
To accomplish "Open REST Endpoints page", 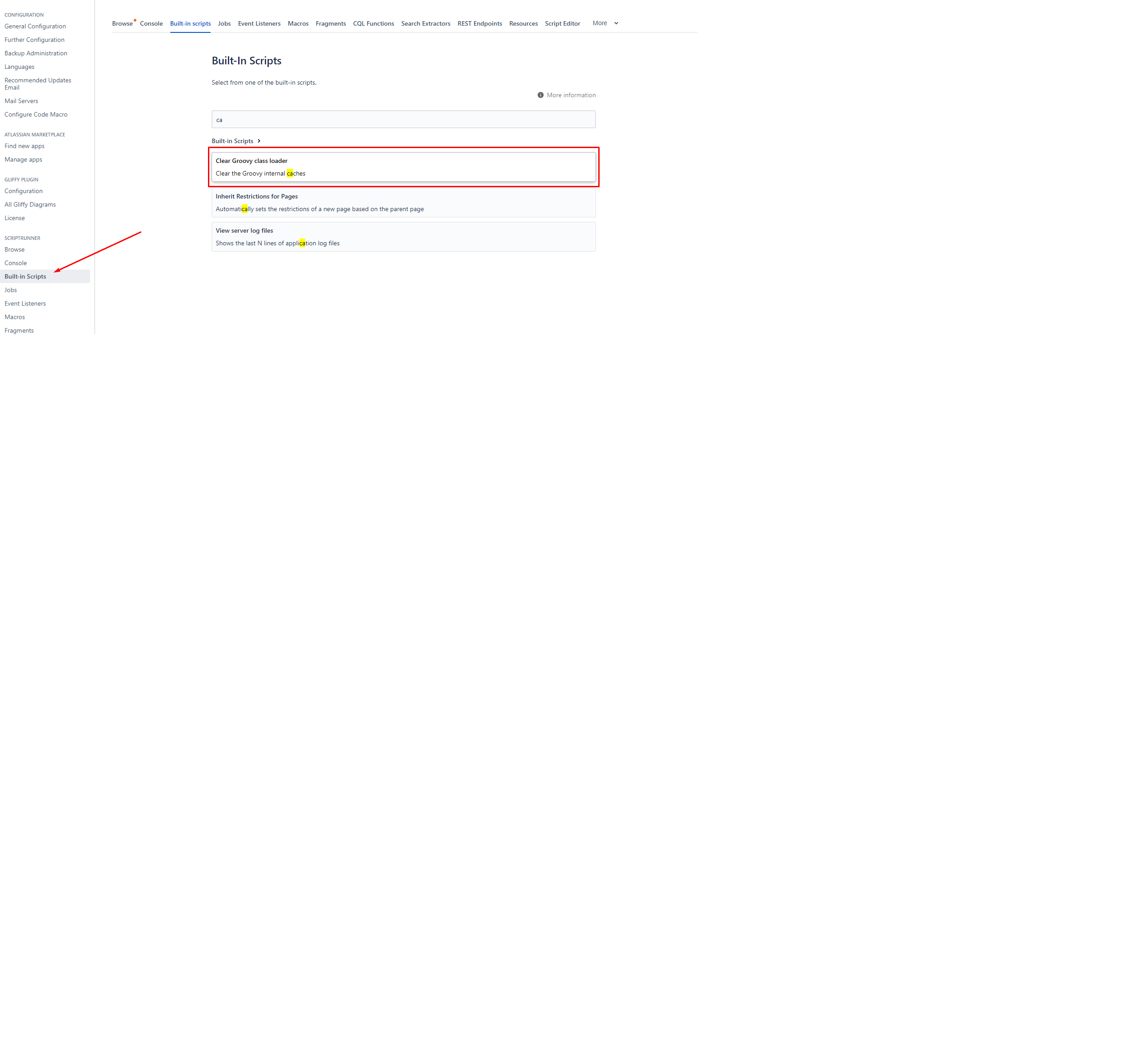I will (x=480, y=23).
